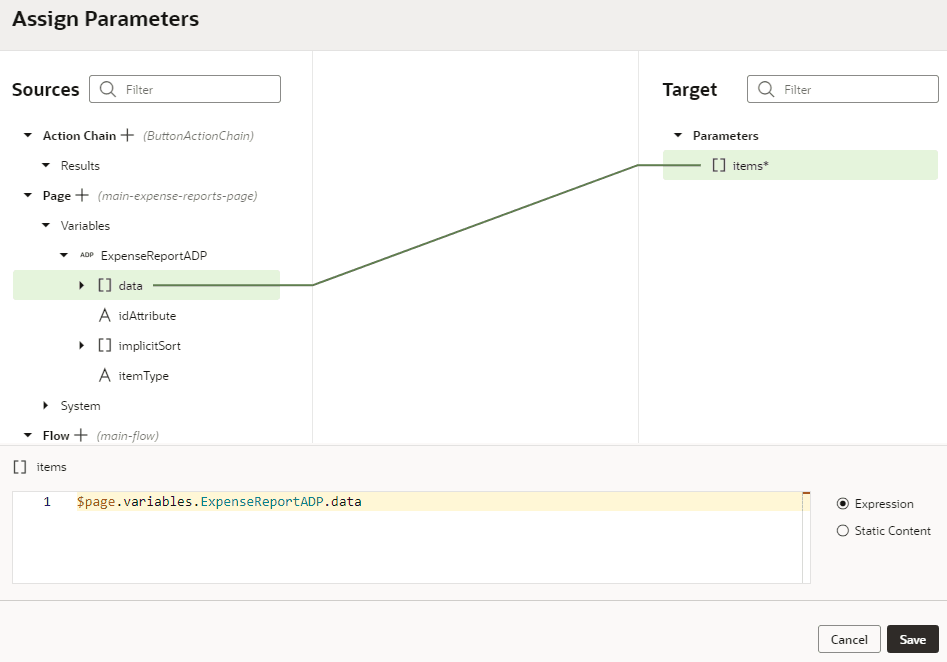
Task: Click the string A icon for itemType
Action: click(104, 375)
